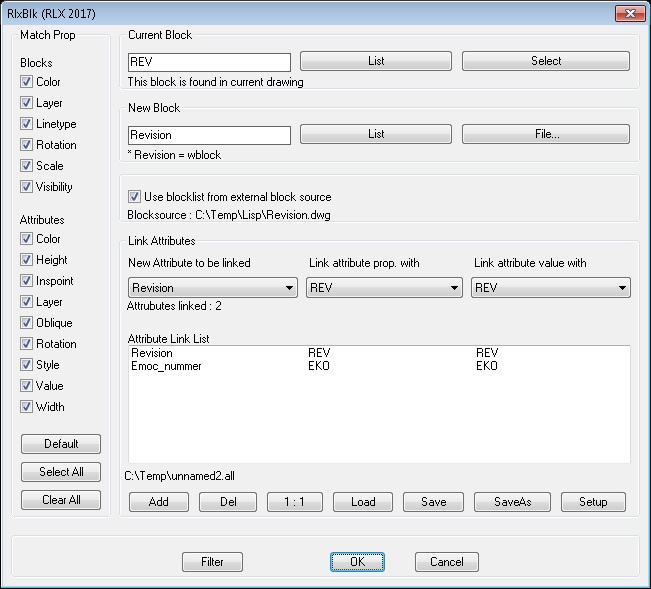651x589 pixels.
Task: Toggle the Blocks Visibility checkbox
Action: 26,186
